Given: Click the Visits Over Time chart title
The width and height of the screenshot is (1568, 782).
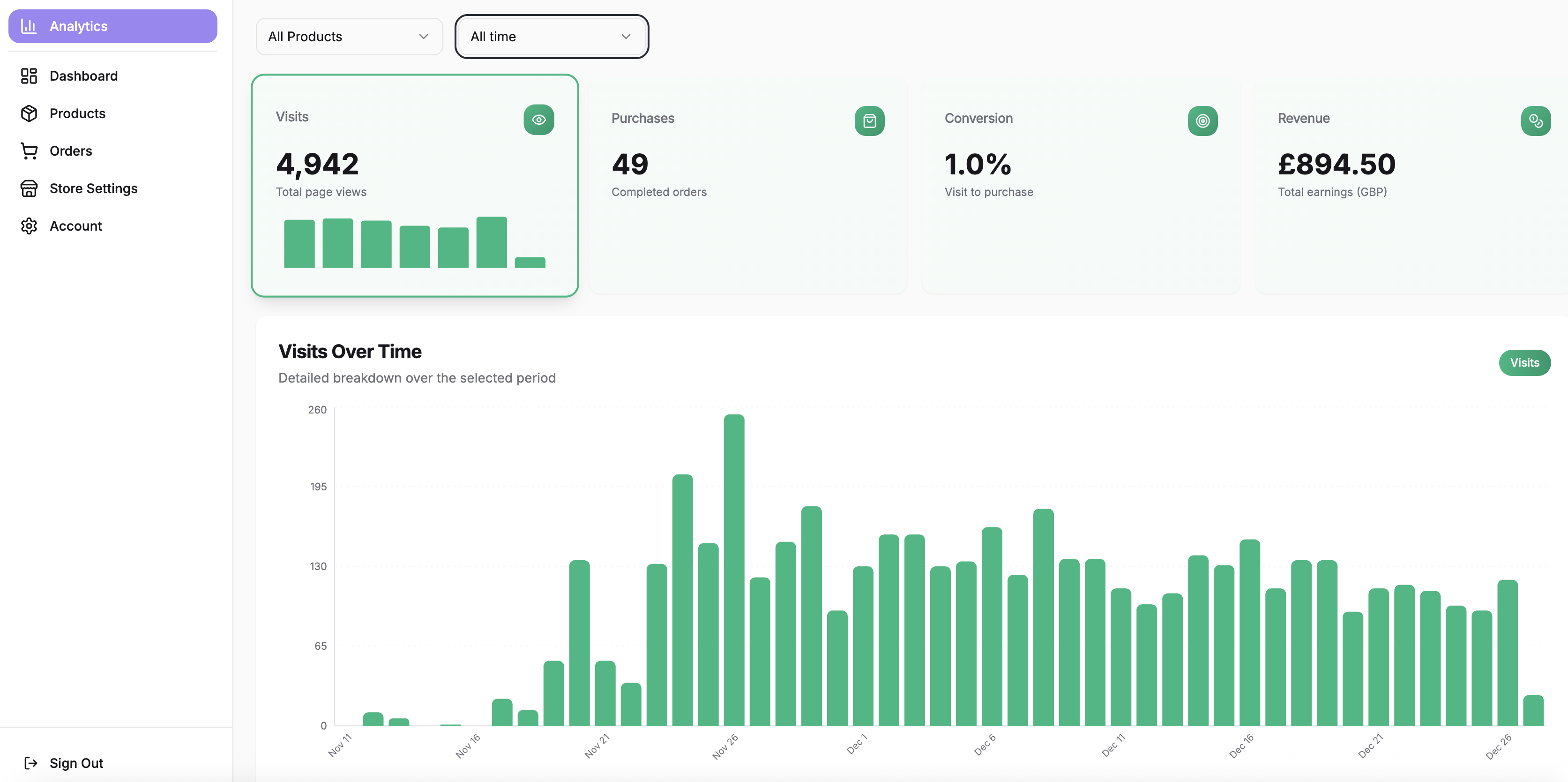Looking at the screenshot, I should tap(350, 352).
